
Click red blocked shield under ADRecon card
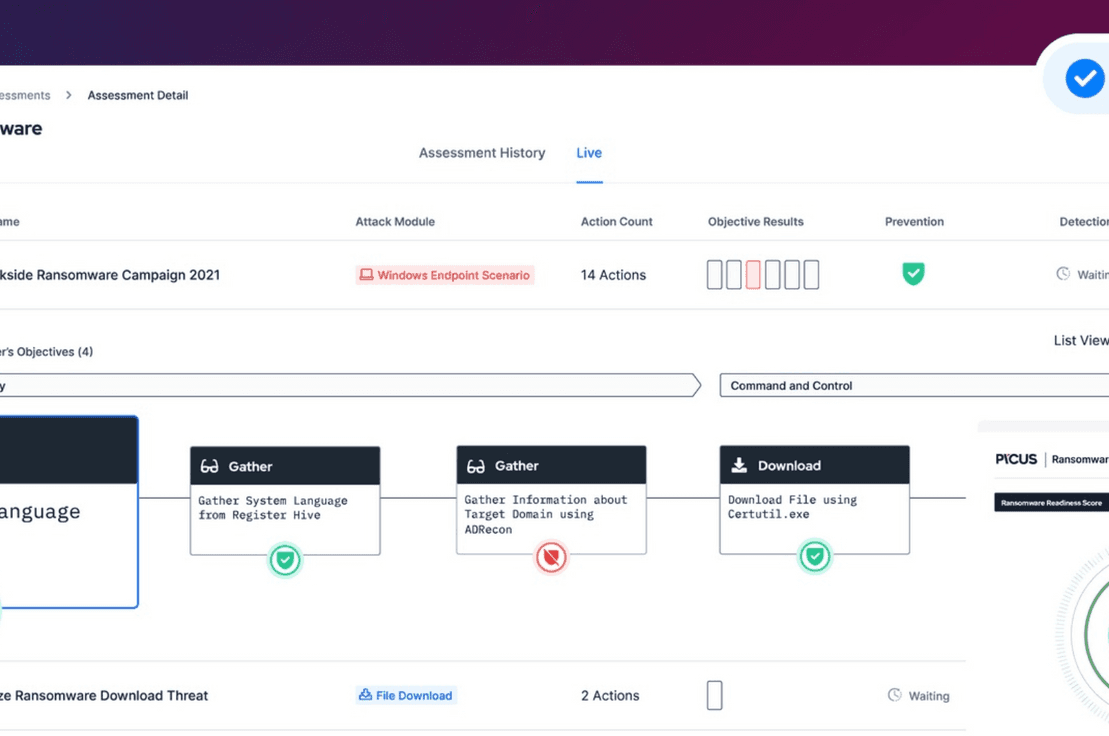pyautogui.click(x=551, y=558)
